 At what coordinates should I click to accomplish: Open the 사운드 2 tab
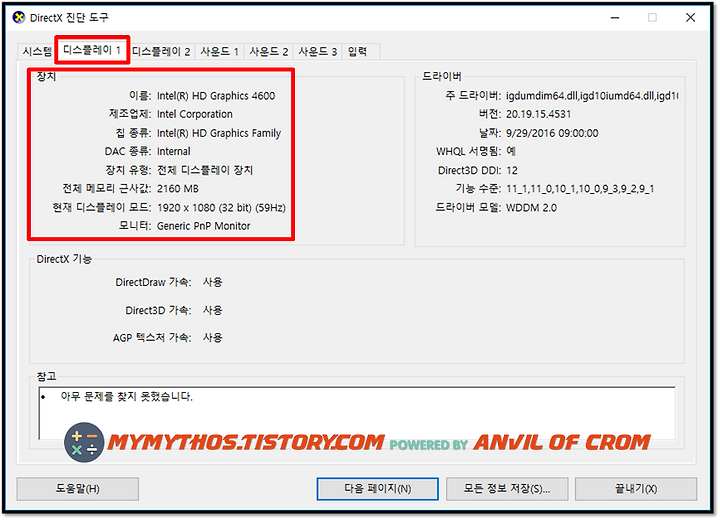269,51
